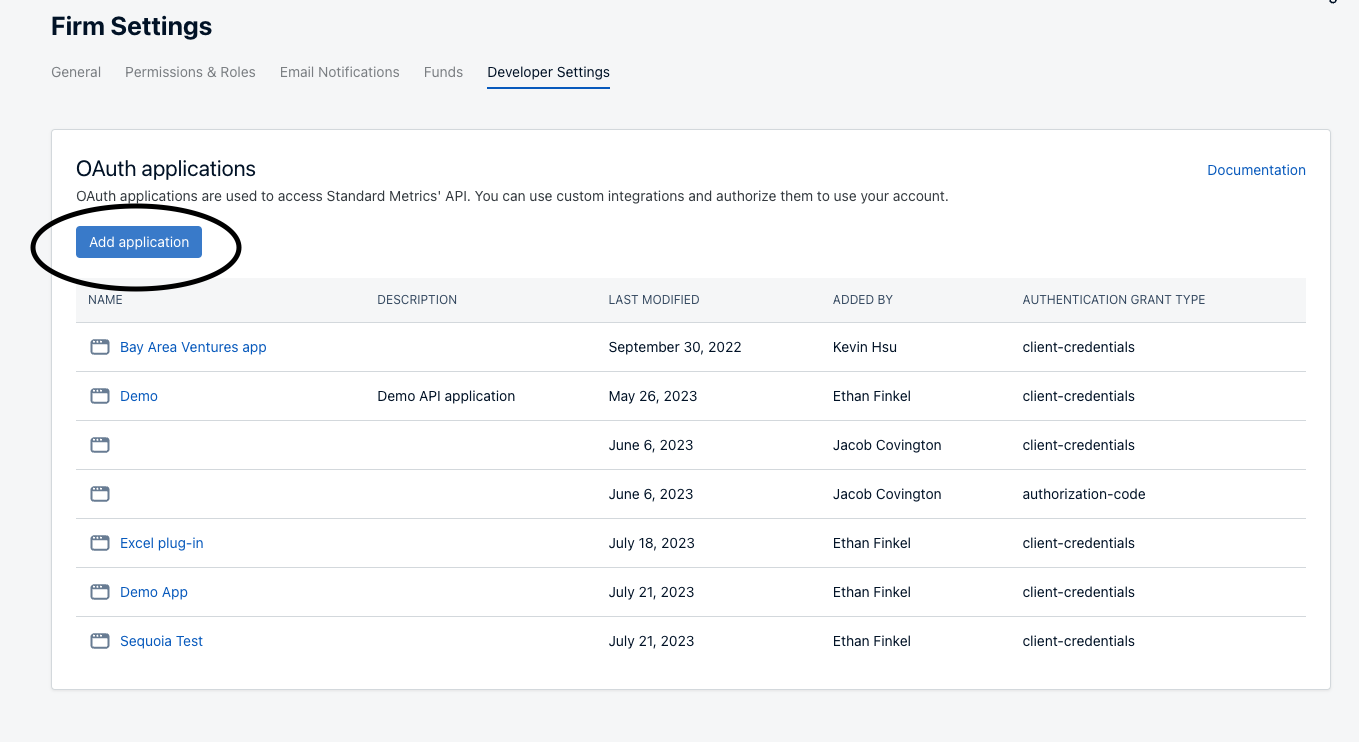Viewport: 1359px width, 742px height.
Task: Open the Demo App link
Action: [x=154, y=592]
